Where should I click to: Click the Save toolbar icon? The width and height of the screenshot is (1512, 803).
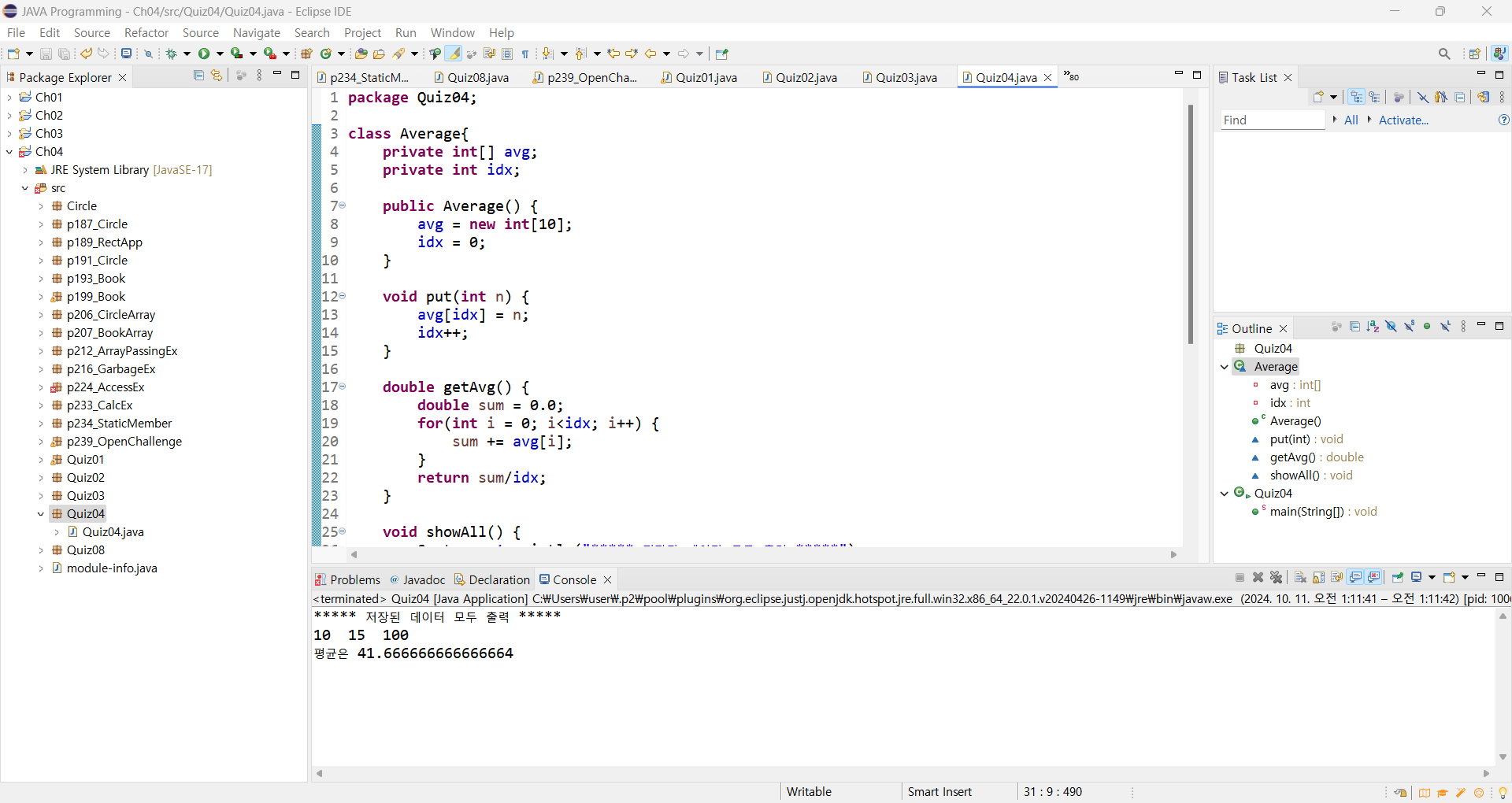(x=46, y=54)
